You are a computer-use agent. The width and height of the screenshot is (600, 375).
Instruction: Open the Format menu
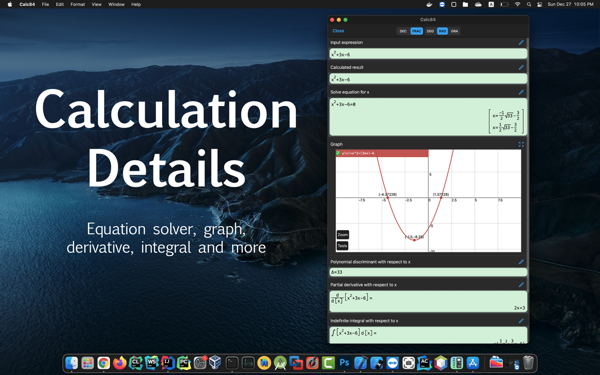click(x=78, y=4)
